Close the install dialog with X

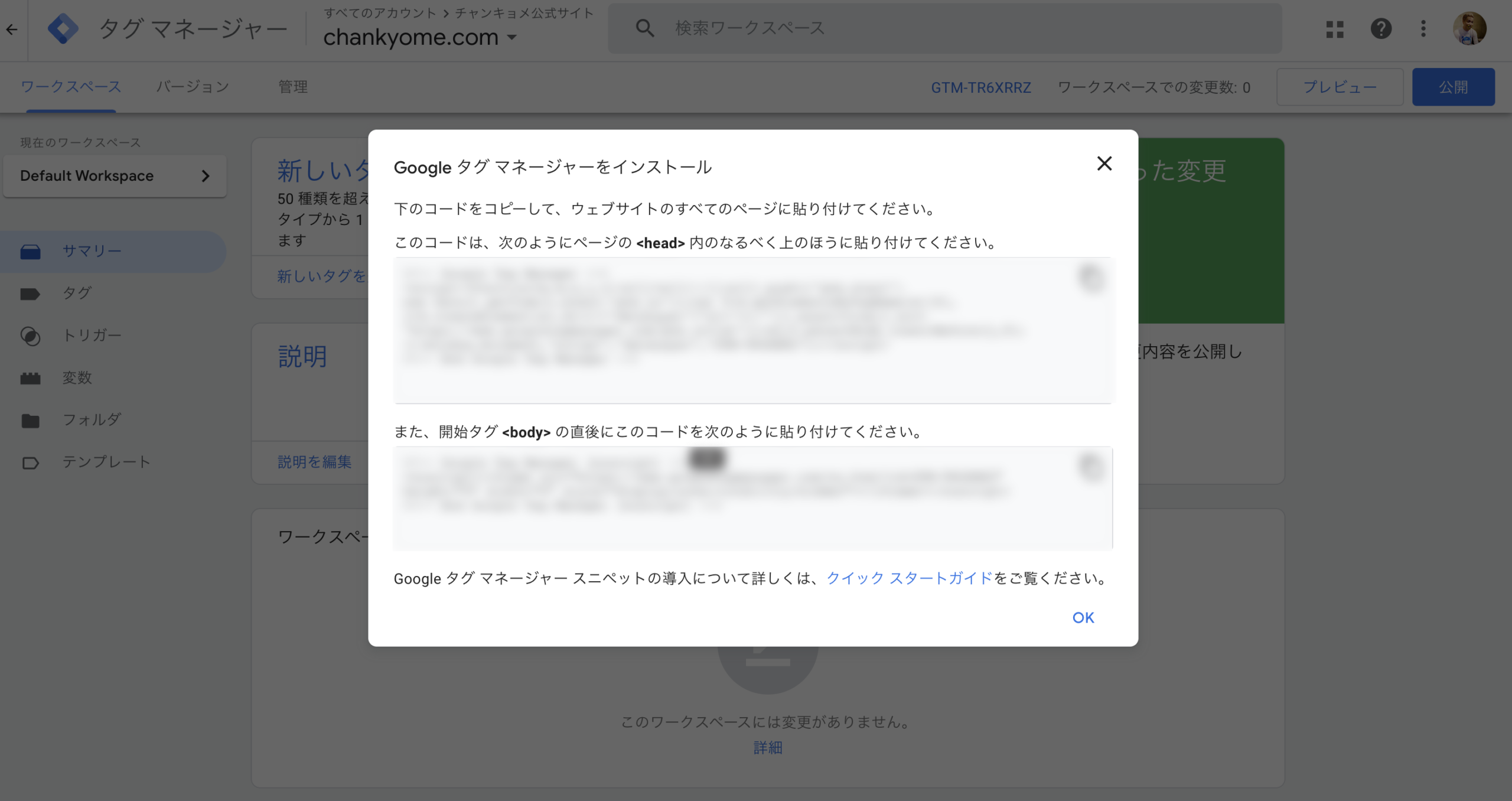coord(1104,164)
